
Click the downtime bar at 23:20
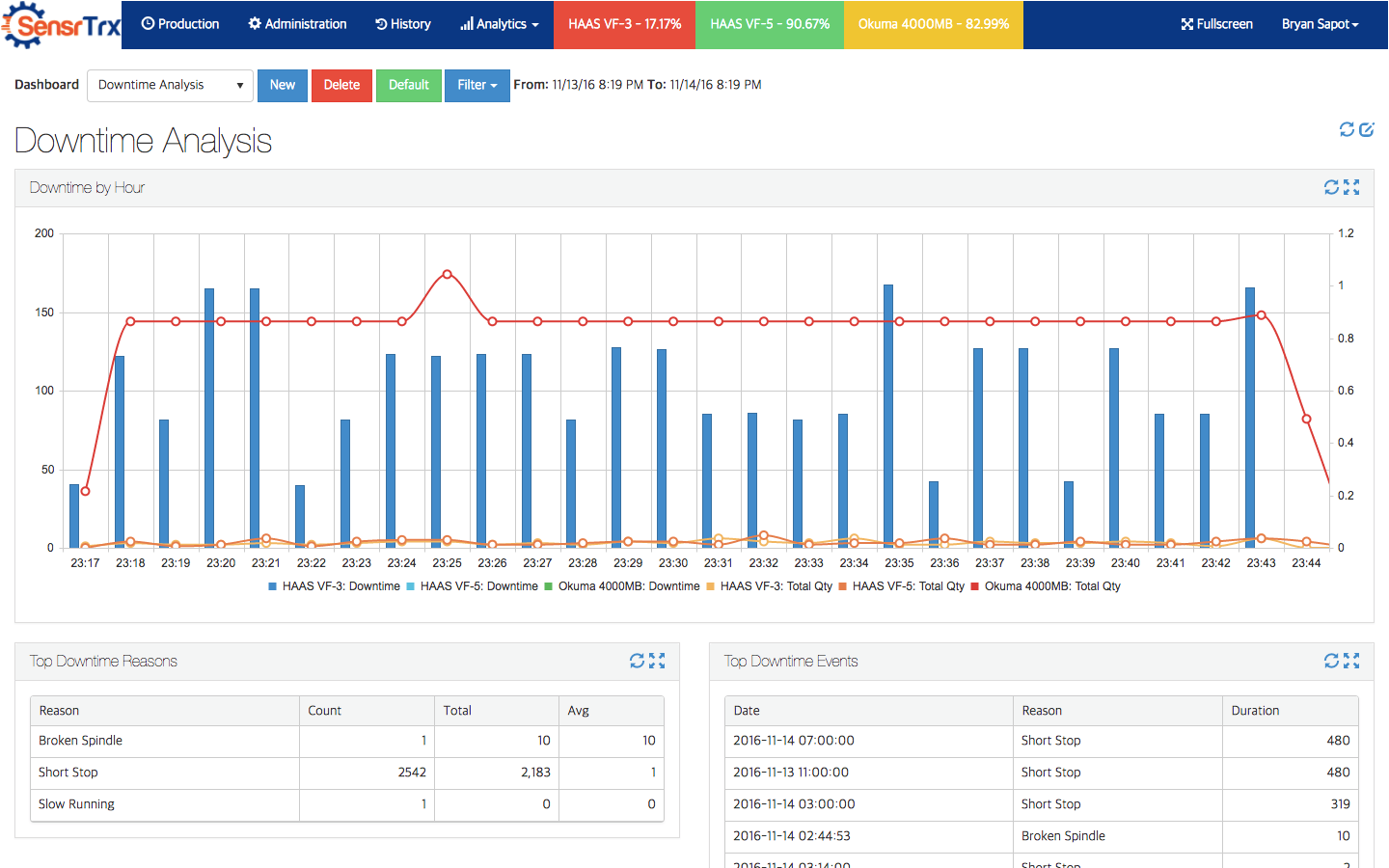[209, 418]
